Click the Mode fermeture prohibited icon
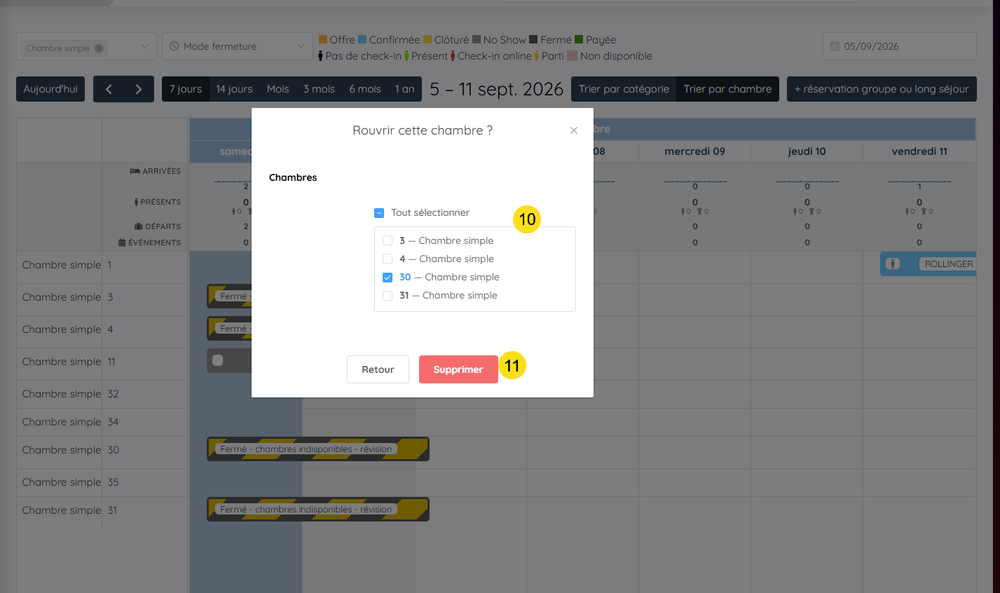Viewport: 1000px width, 593px height. pos(174,47)
